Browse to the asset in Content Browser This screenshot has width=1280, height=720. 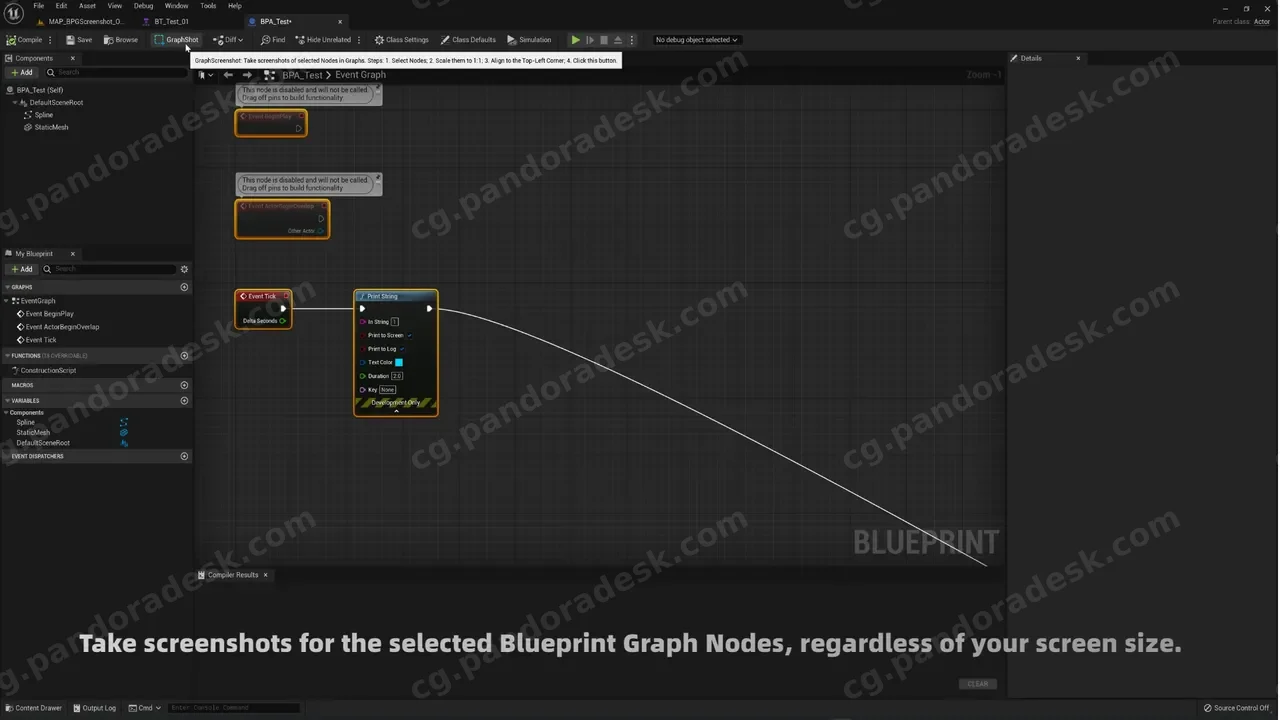click(x=121, y=40)
